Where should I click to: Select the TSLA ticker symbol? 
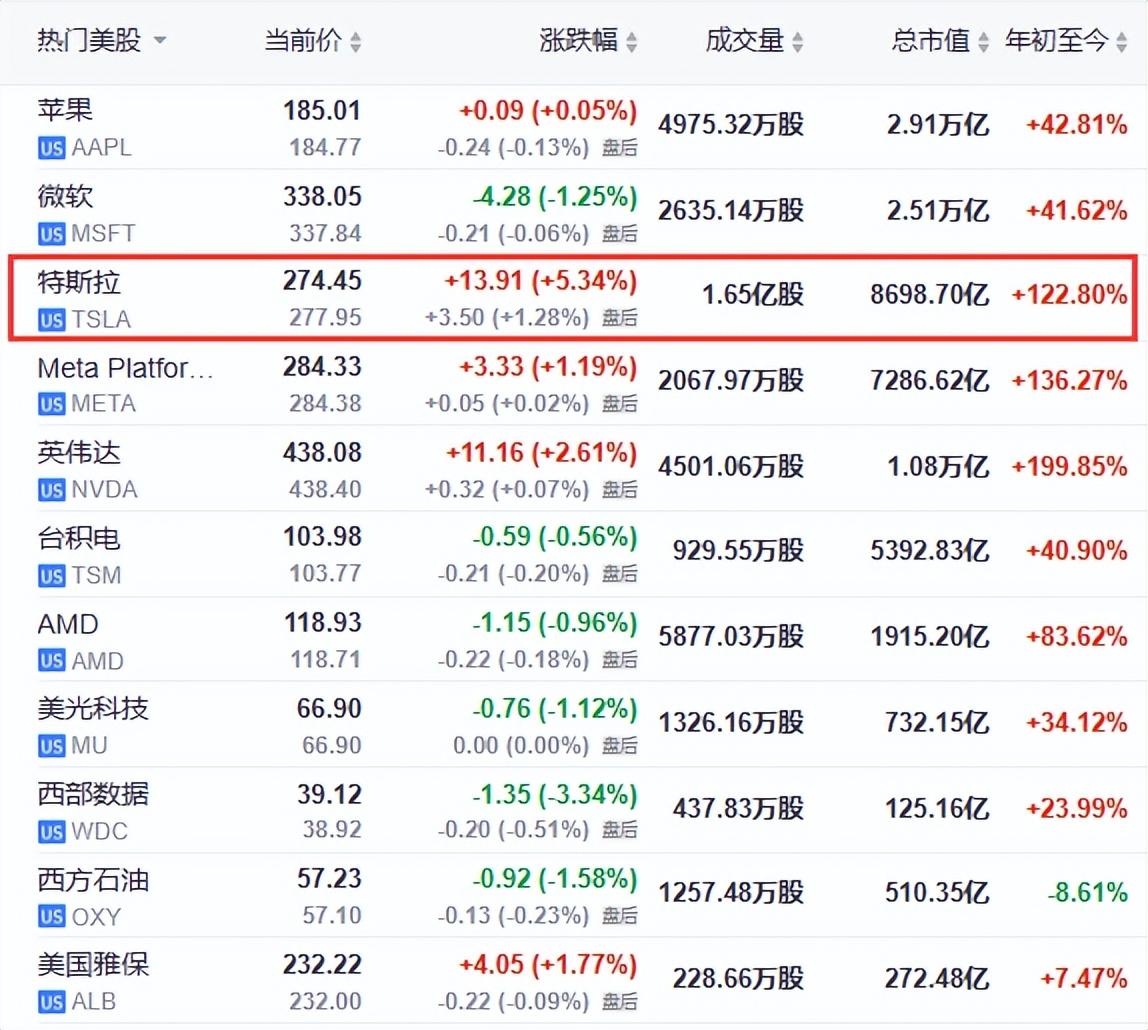pos(101,320)
